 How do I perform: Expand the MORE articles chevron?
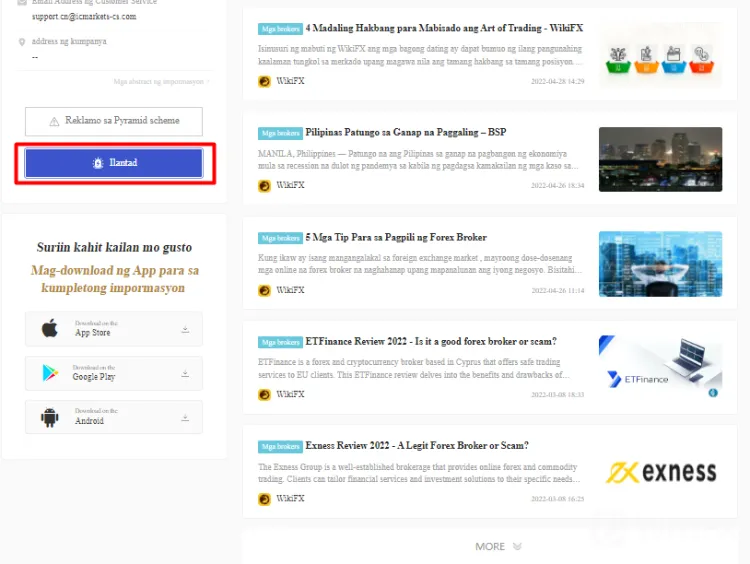pyautogui.click(x=517, y=546)
